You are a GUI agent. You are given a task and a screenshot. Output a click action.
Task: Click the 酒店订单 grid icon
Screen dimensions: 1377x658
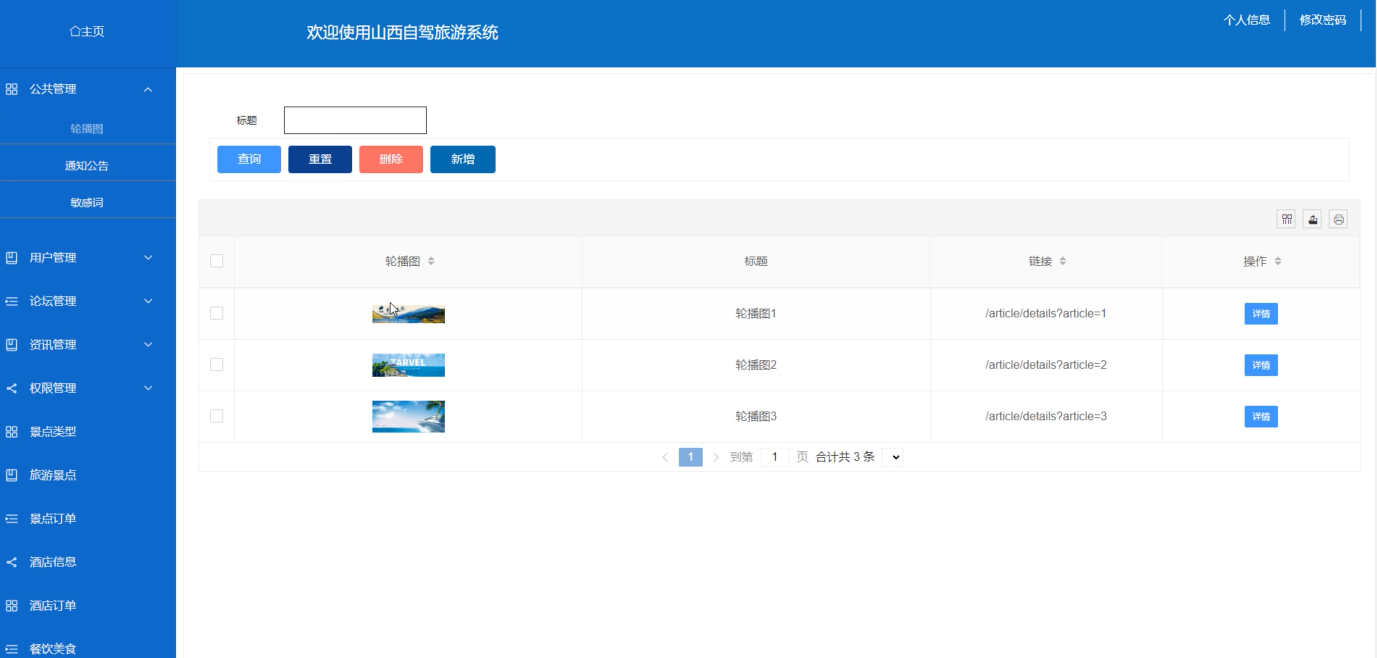[x=12, y=606]
